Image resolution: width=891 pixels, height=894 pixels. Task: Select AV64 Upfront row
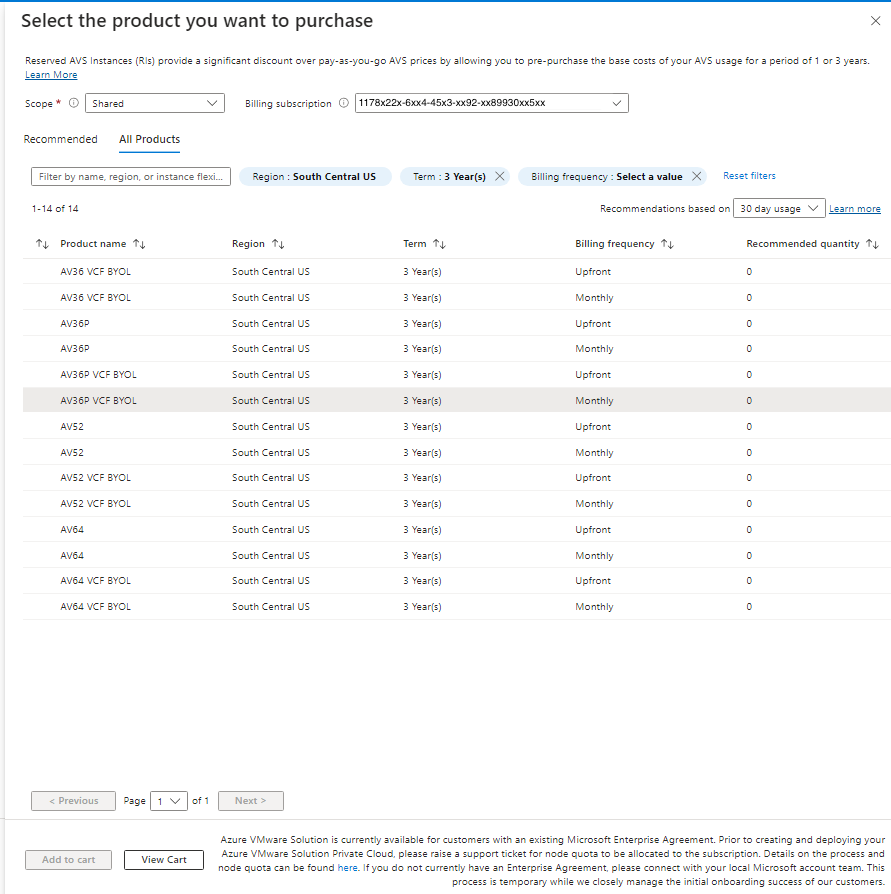point(457,530)
